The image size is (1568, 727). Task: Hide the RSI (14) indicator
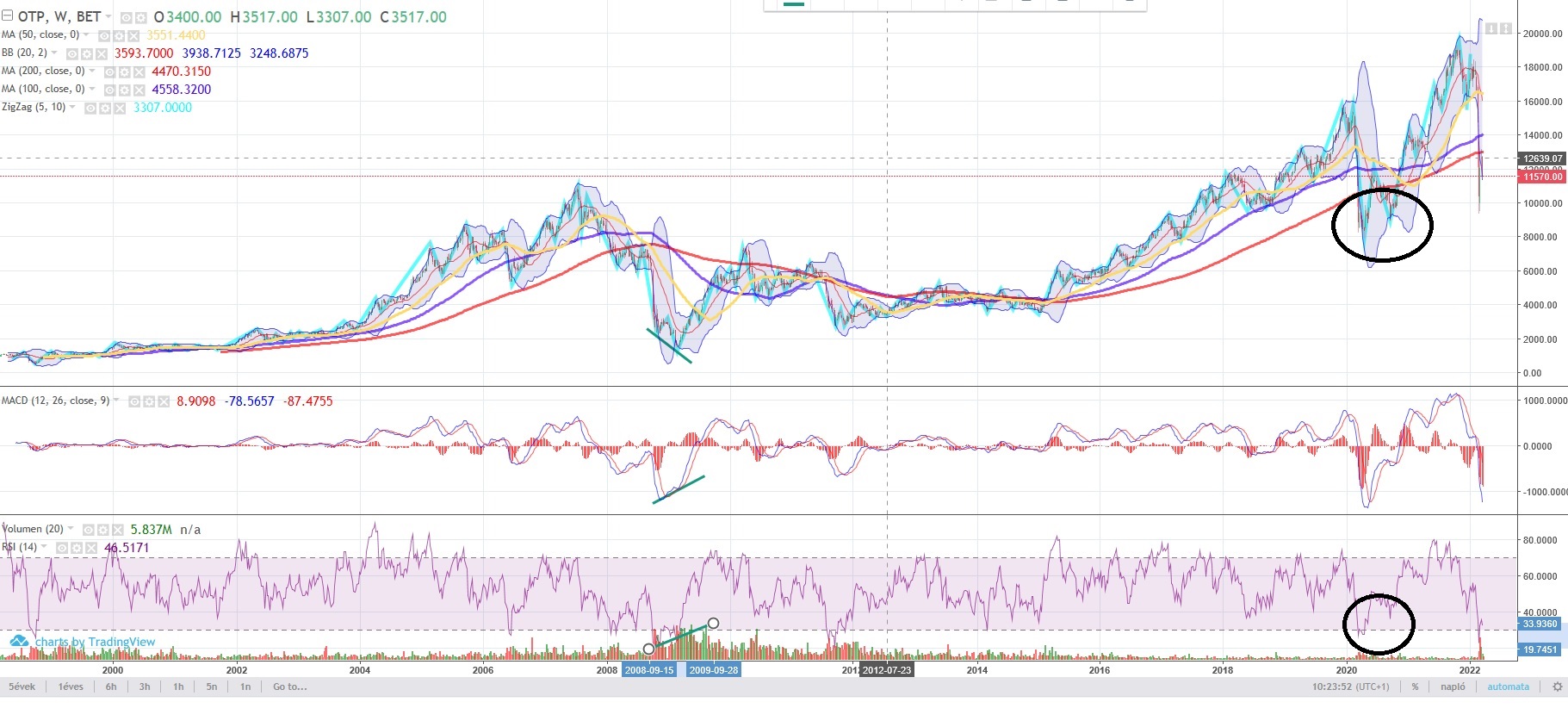click(x=62, y=548)
